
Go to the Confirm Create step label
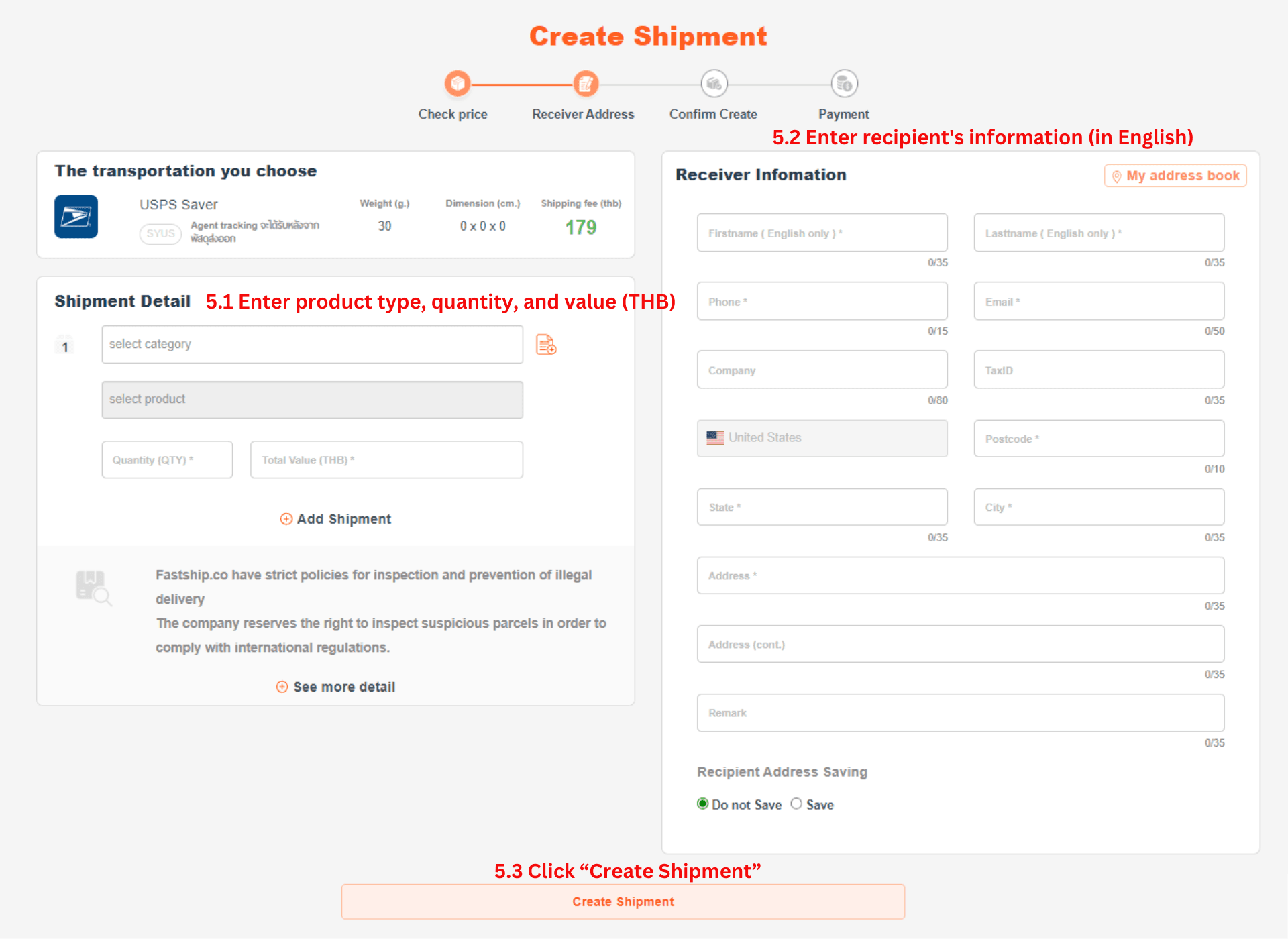pos(713,114)
